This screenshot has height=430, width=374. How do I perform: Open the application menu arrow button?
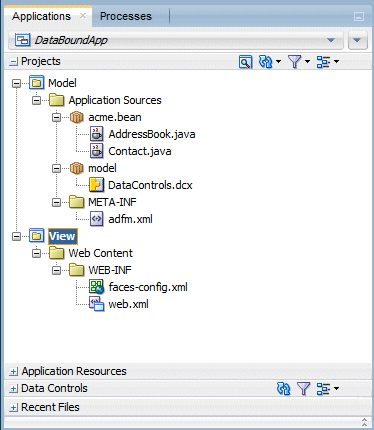[x=357, y=40]
